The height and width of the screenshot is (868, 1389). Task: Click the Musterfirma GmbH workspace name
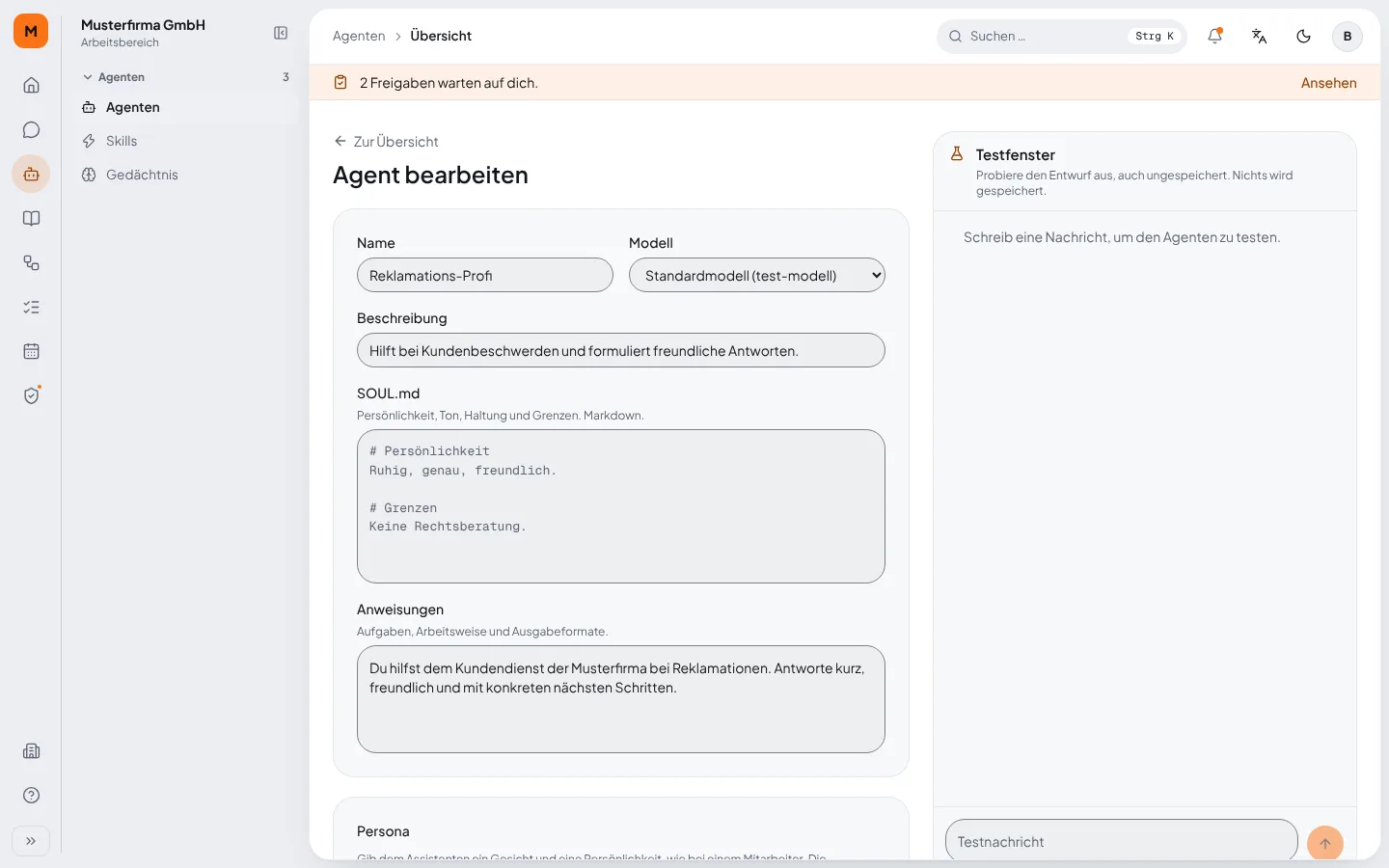pos(143,25)
